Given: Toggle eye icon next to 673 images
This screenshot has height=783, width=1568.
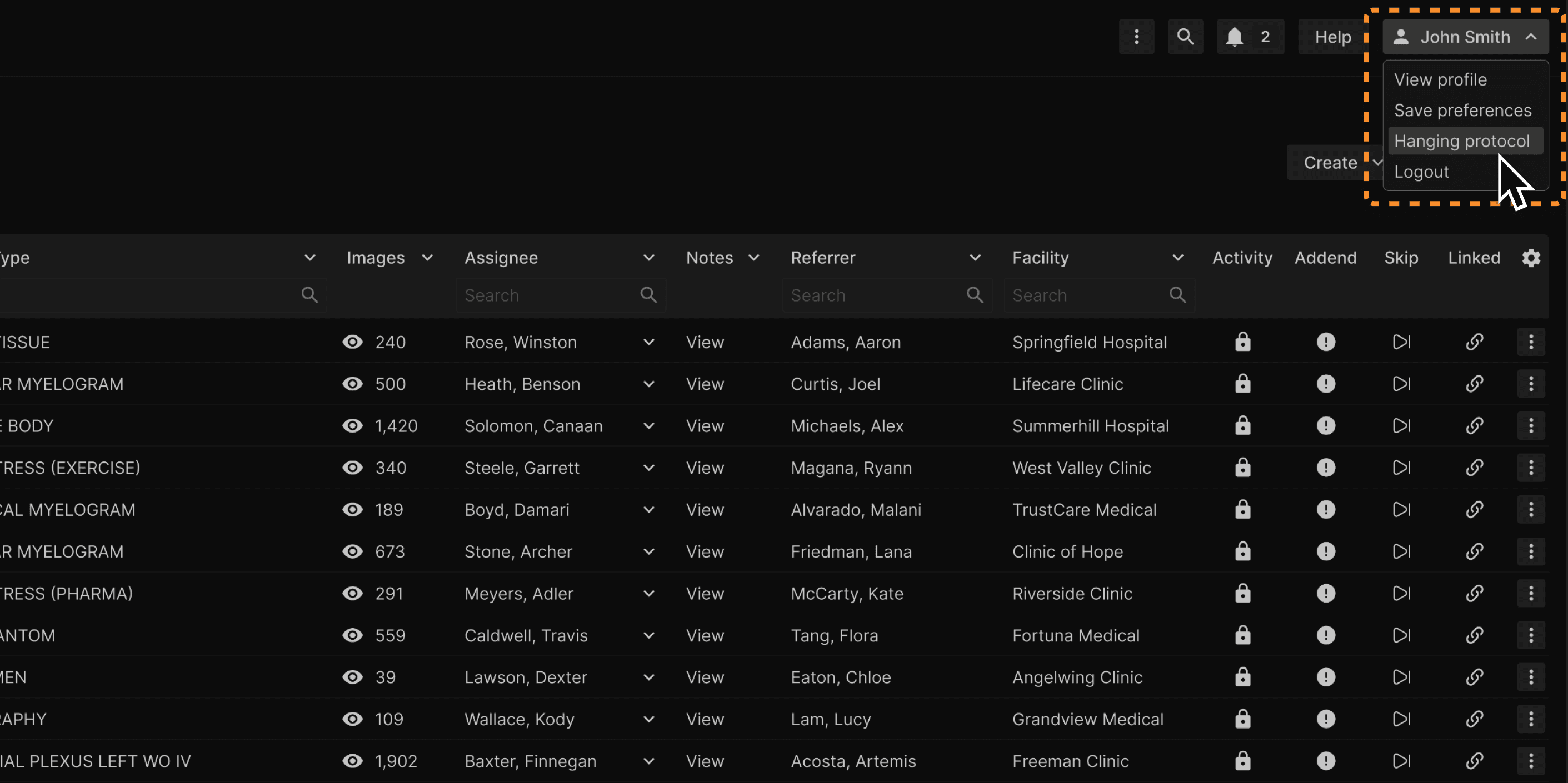Looking at the screenshot, I should pyautogui.click(x=352, y=552).
